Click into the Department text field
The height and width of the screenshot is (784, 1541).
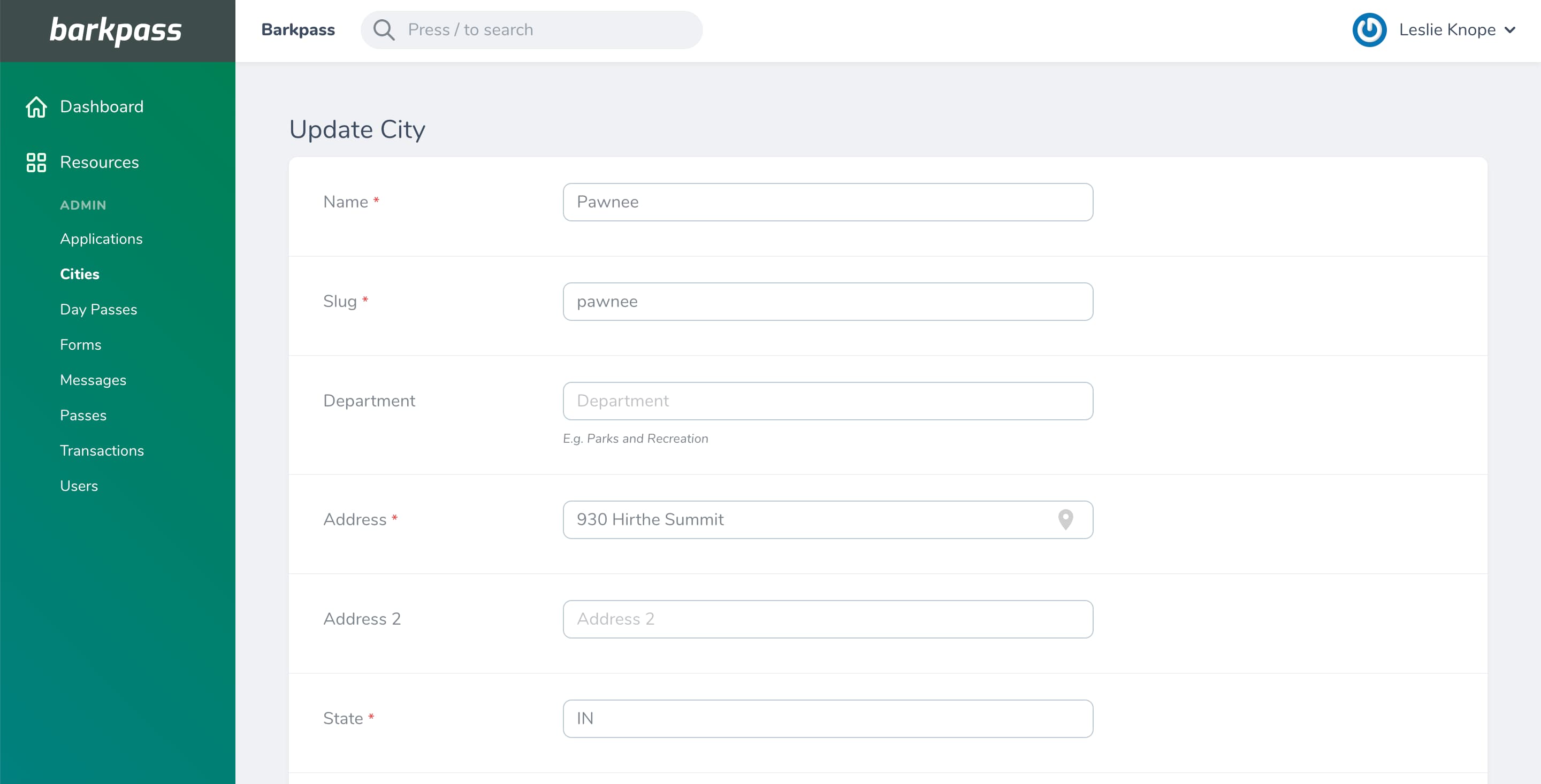(x=827, y=401)
